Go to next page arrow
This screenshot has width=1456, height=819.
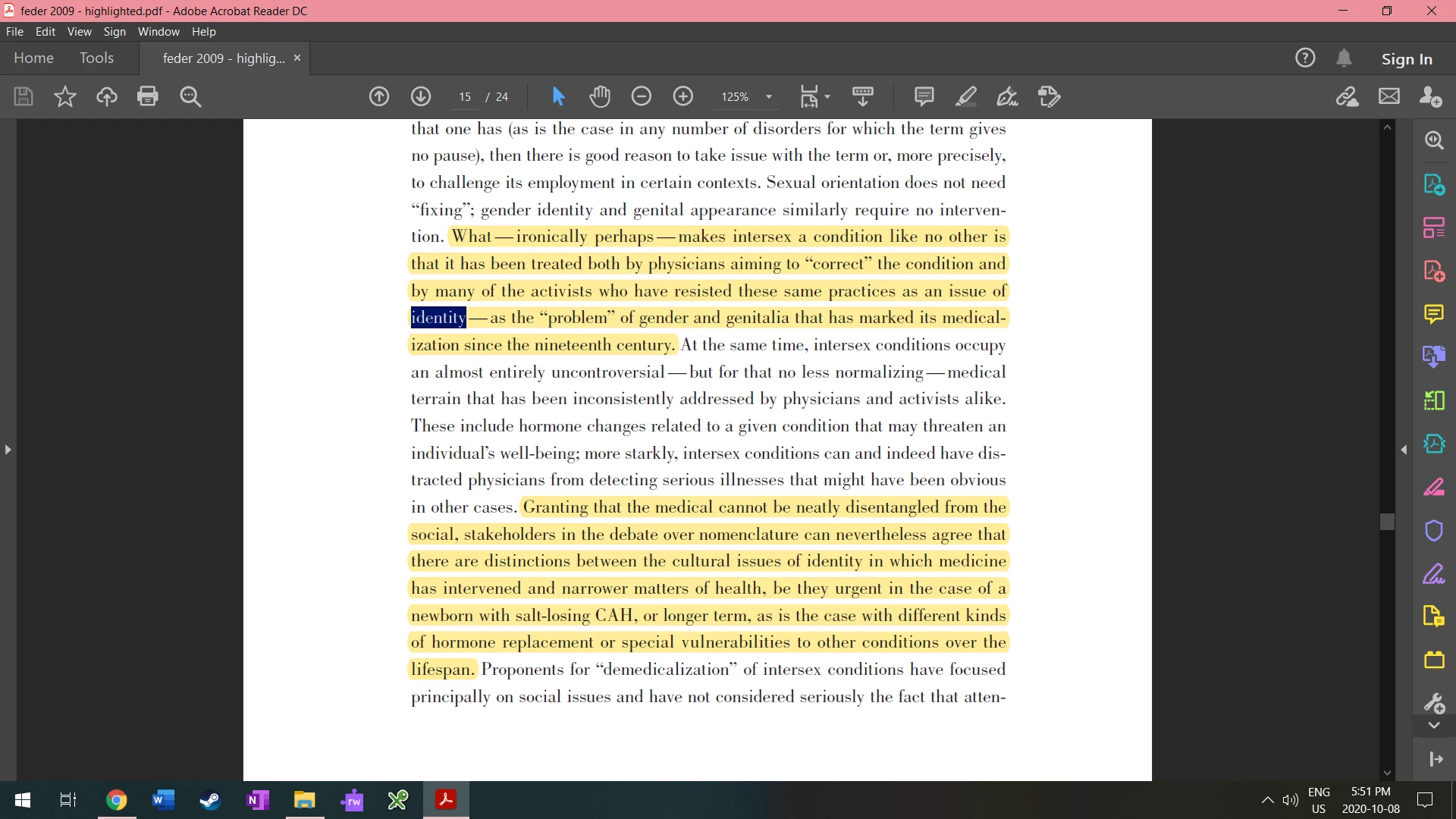tap(421, 96)
